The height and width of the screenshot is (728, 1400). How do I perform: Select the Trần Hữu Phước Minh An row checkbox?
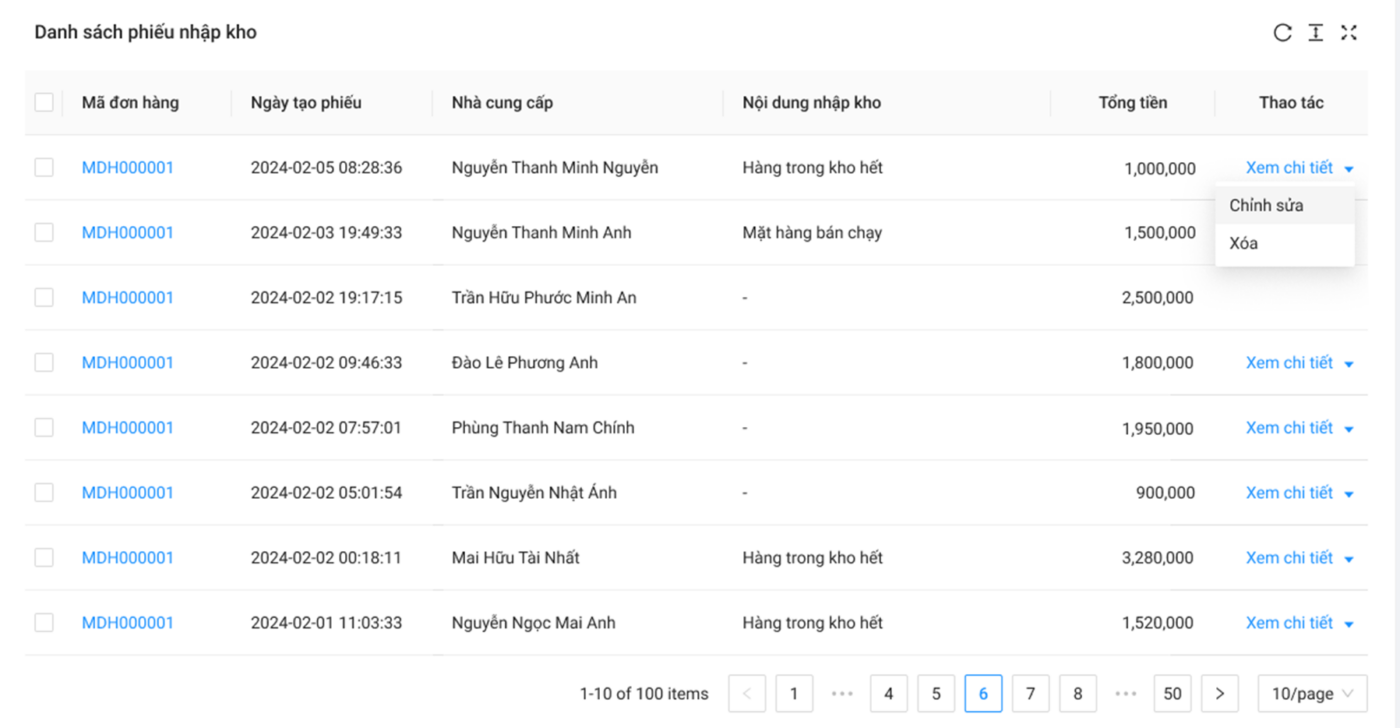coord(44,297)
